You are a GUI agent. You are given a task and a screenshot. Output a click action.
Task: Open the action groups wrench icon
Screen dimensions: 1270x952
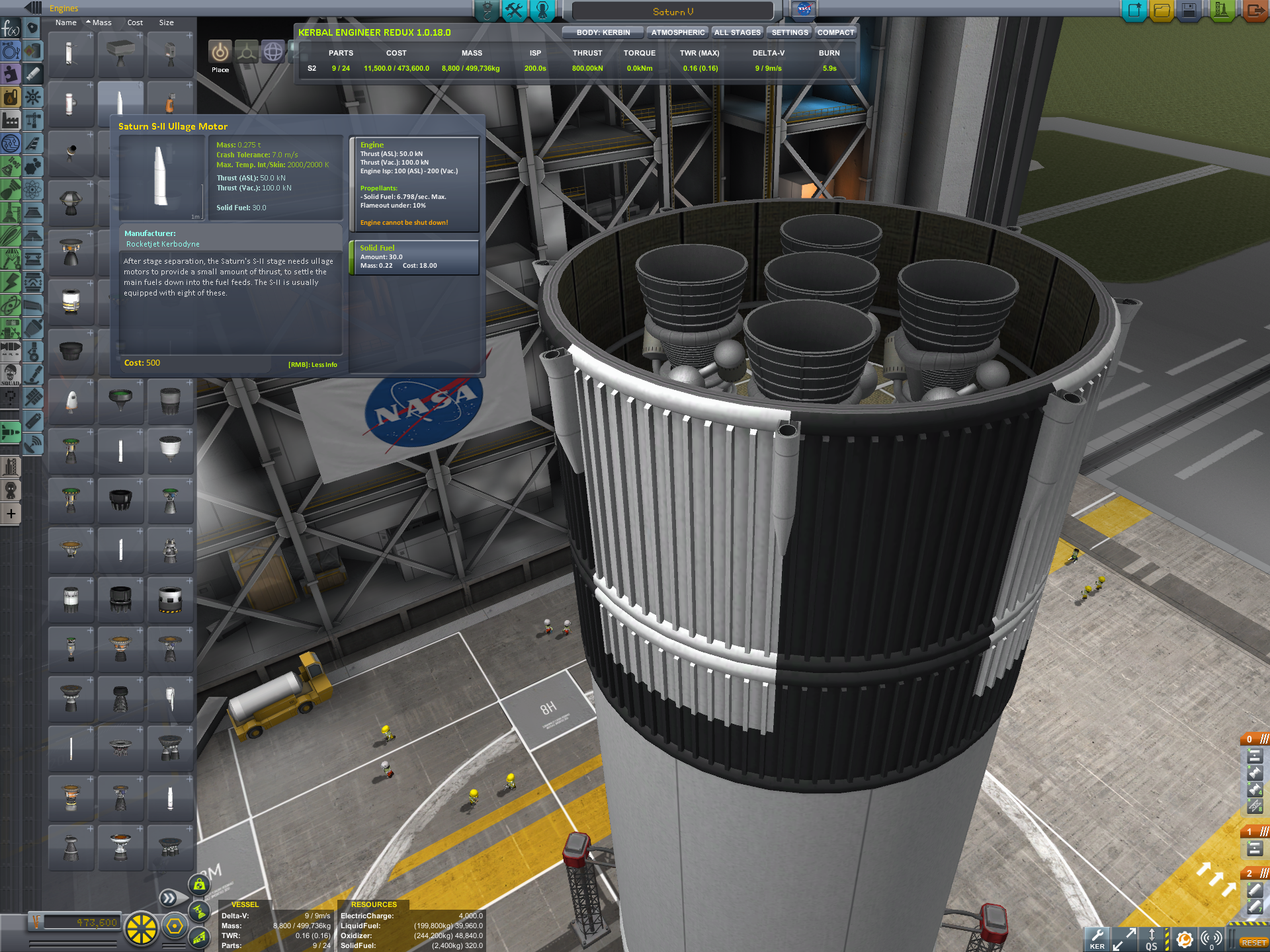click(x=515, y=10)
